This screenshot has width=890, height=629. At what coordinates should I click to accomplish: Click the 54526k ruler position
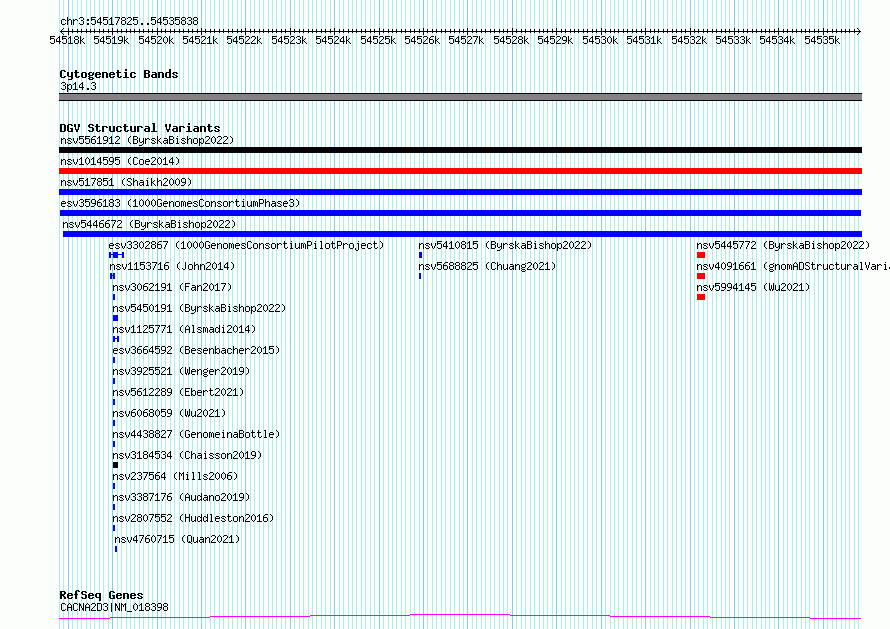[x=422, y=40]
